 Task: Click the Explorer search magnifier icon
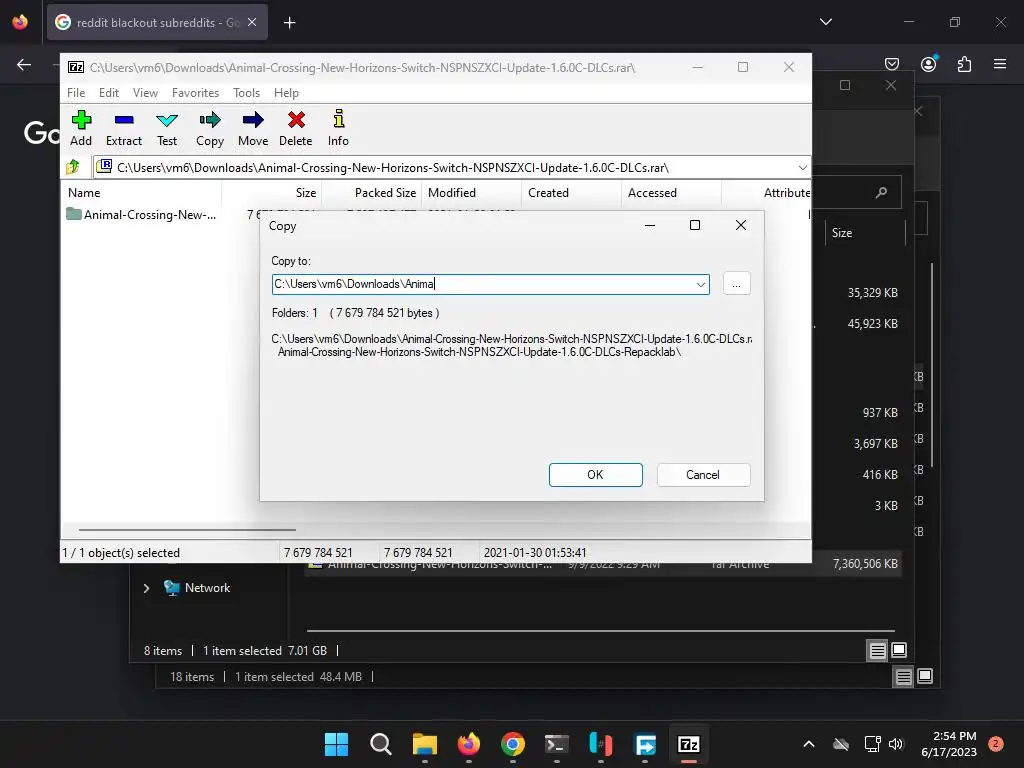click(882, 192)
